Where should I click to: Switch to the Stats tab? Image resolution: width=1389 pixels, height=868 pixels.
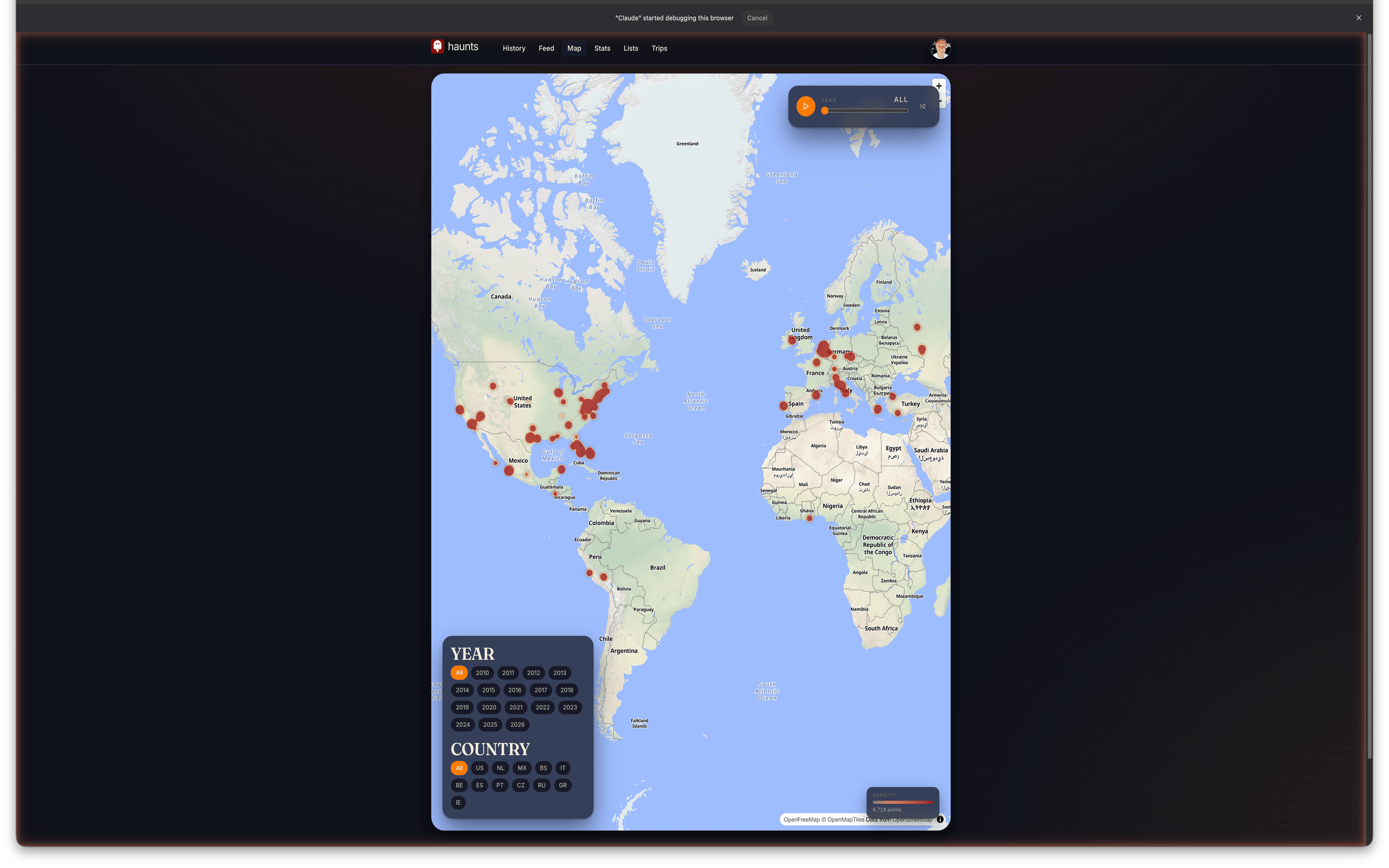click(601, 48)
